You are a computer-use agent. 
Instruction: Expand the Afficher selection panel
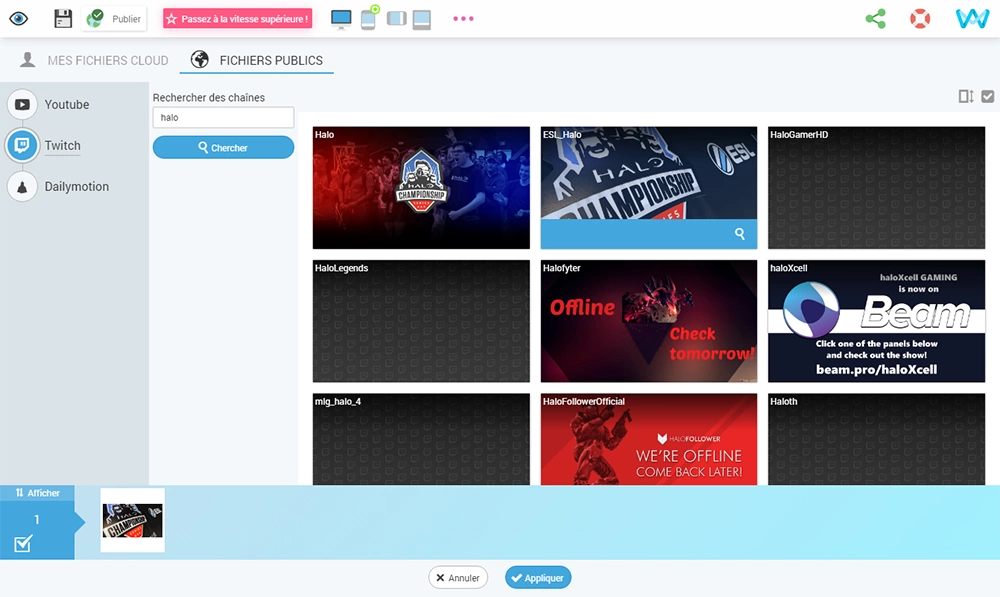pos(37,493)
